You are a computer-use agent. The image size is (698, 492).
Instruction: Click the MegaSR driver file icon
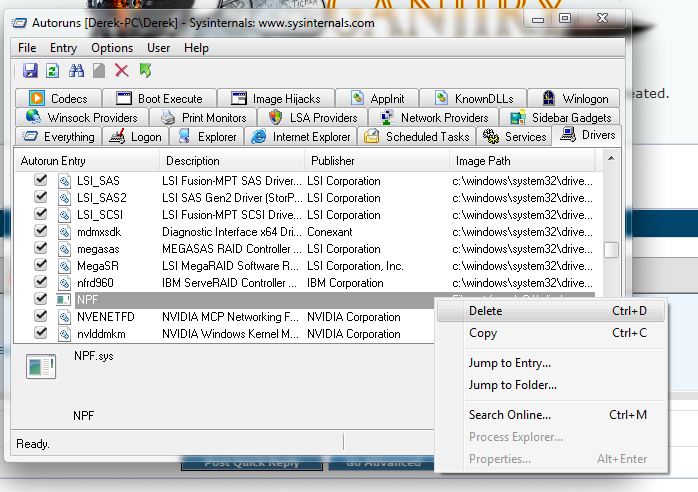[64, 266]
